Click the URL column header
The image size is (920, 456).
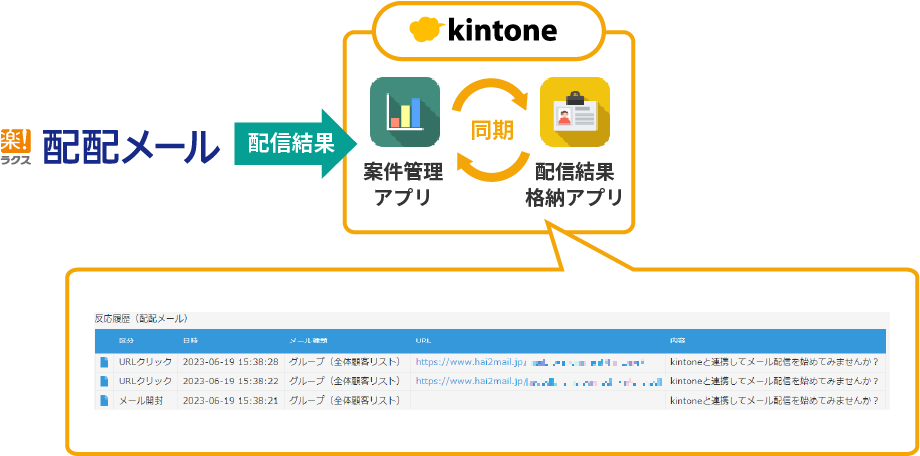(x=423, y=340)
